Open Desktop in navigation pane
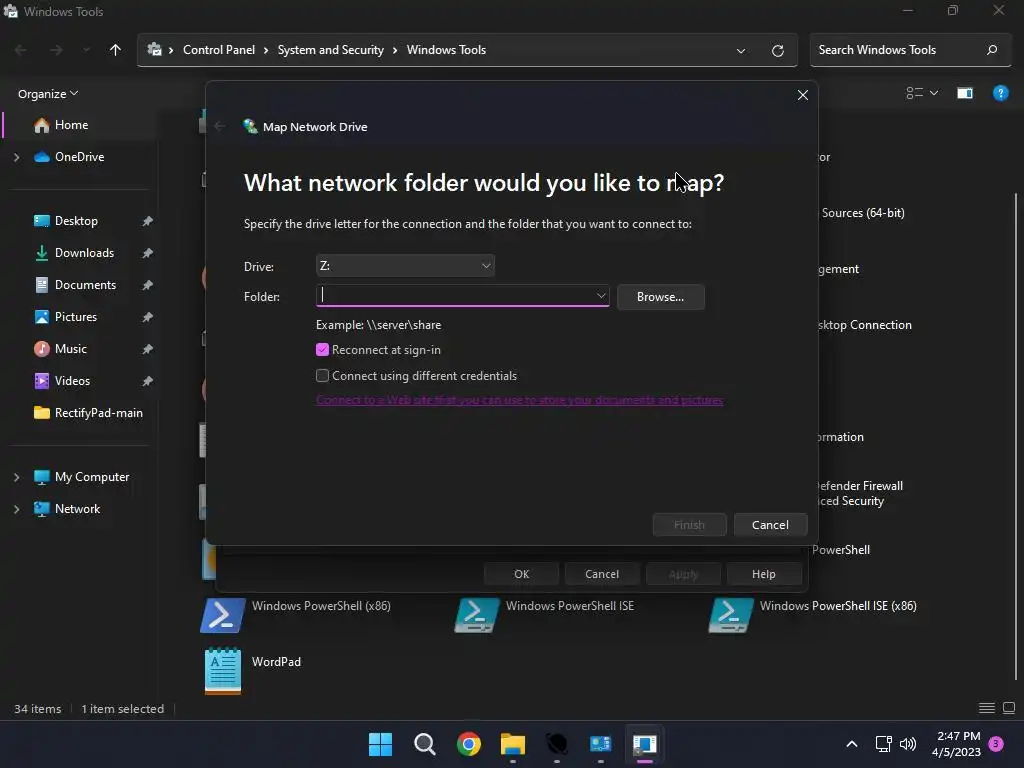The height and width of the screenshot is (768, 1024). 76,221
